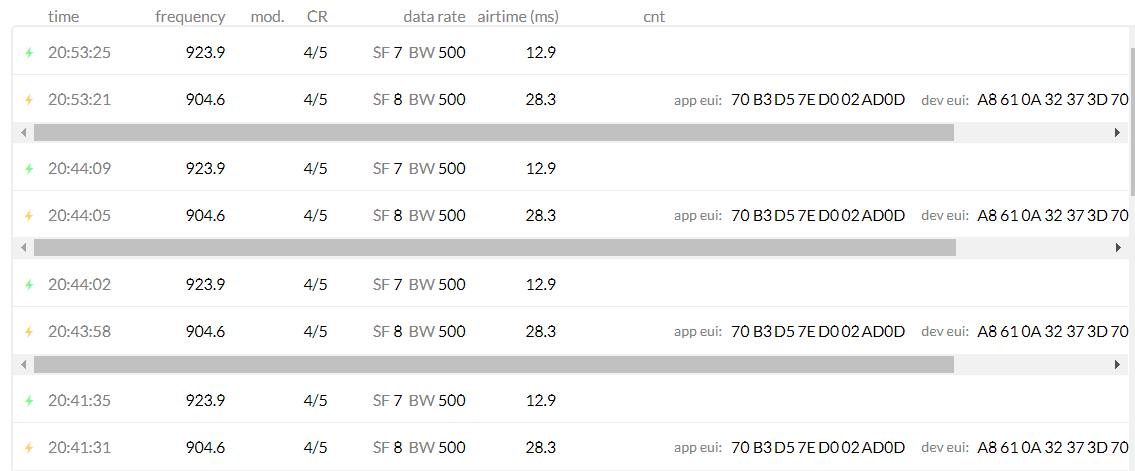Click green bolt icon at 20:44:02
The width and height of the screenshot is (1135, 471).
29,284
